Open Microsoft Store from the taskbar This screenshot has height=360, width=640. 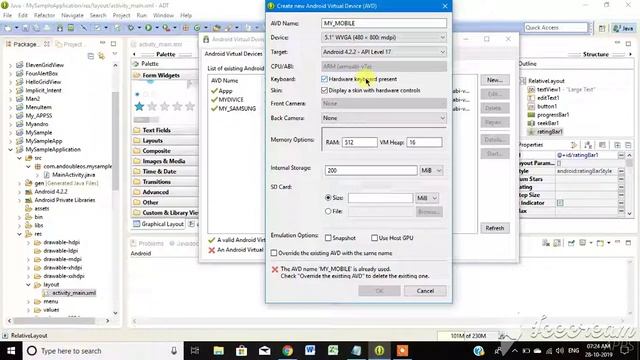(241, 351)
